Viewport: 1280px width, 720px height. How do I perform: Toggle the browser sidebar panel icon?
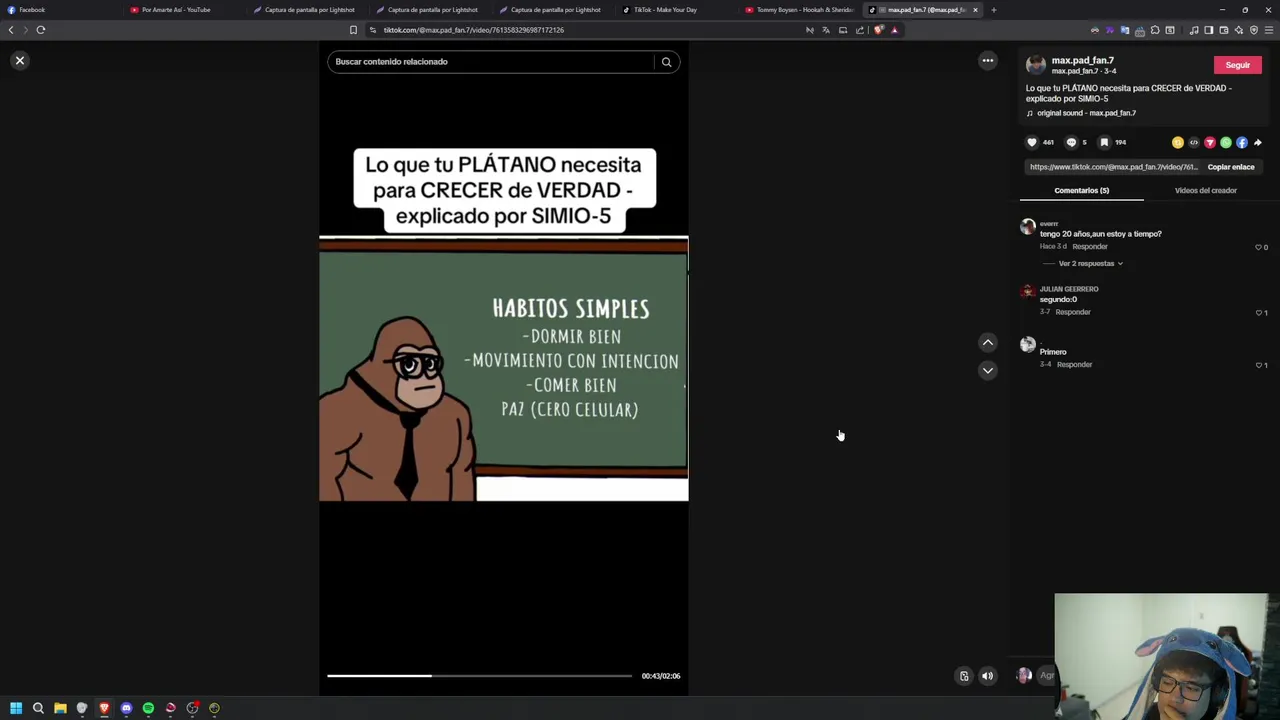click(x=1208, y=30)
